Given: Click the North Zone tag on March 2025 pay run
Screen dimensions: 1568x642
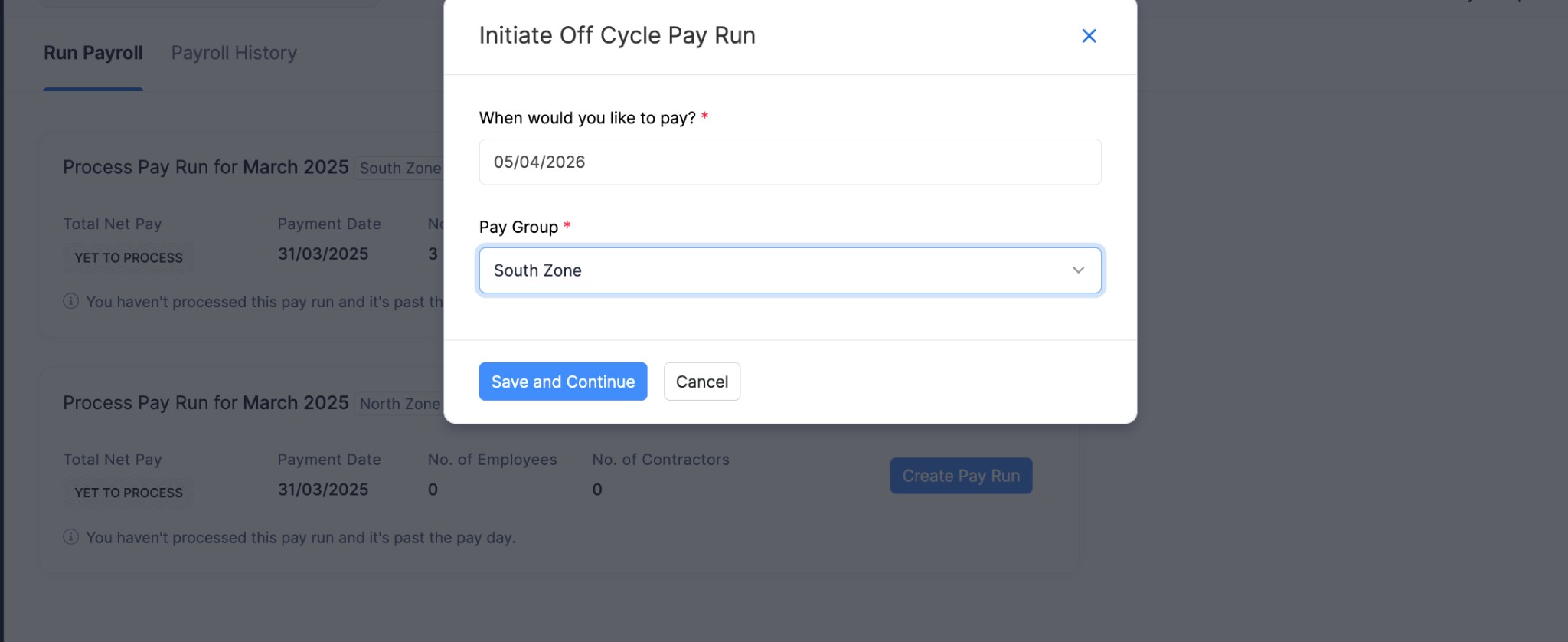Looking at the screenshot, I should (x=399, y=404).
